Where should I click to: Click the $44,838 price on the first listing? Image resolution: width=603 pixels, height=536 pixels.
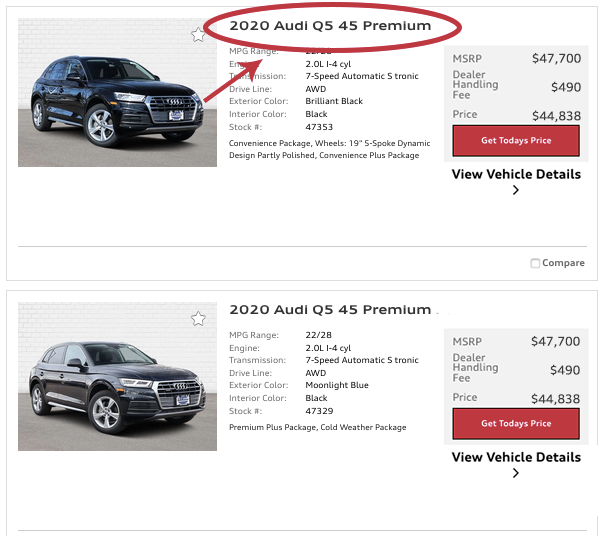pyautogui.click(x=555, y=115)
